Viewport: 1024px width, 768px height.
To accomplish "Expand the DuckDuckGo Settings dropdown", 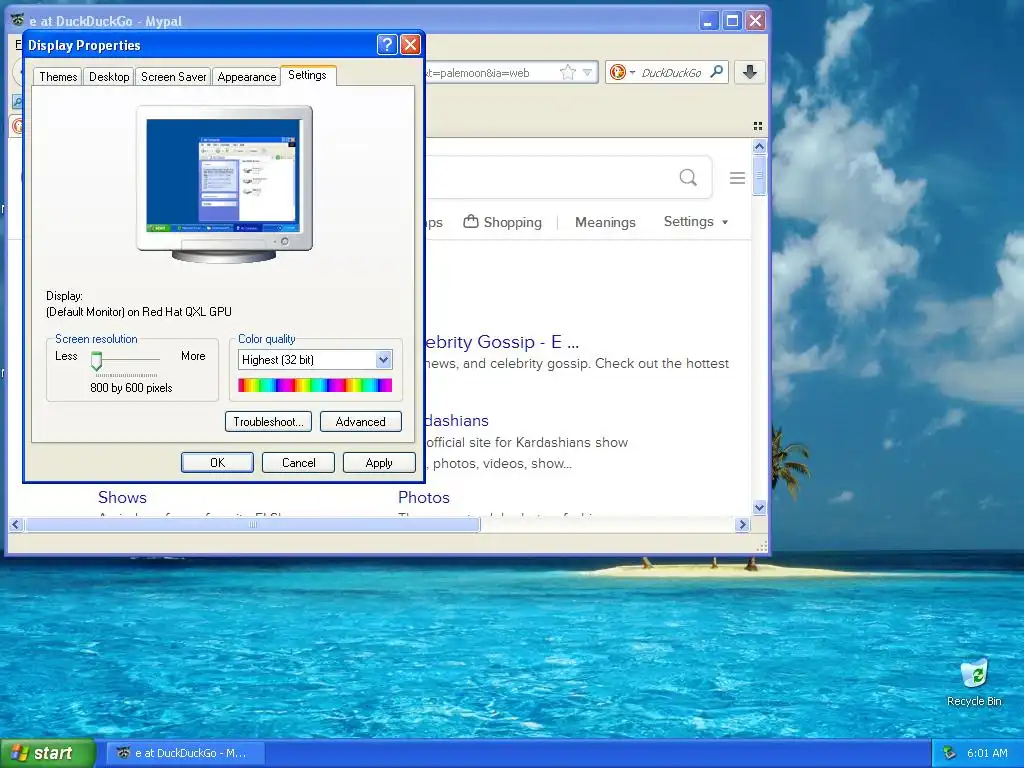I will coord(696,221).
